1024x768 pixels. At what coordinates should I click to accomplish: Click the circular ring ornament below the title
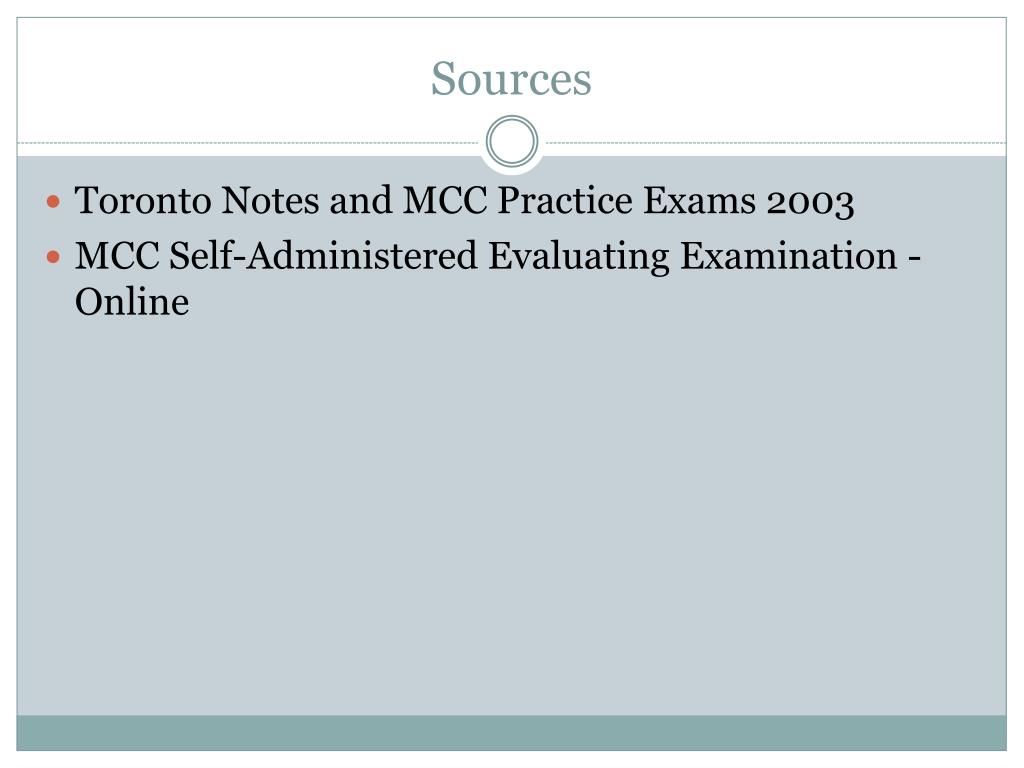(512, 142)
